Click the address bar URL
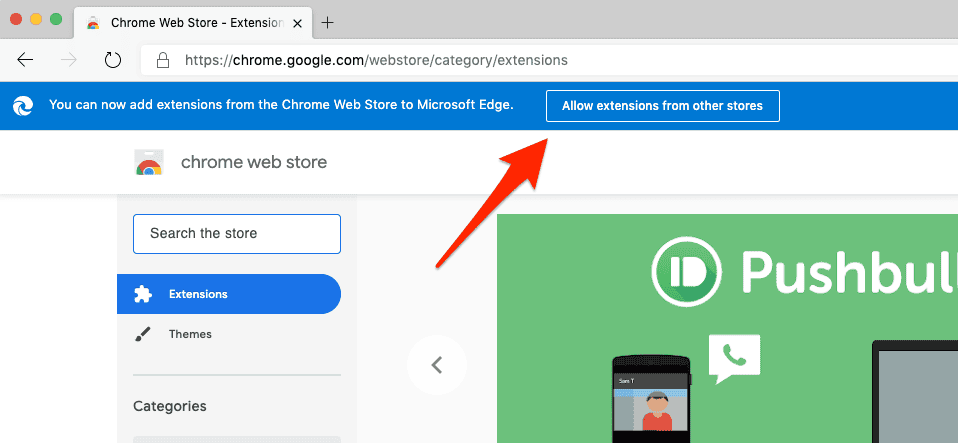The height and width of the screenshot is (443, 958). tap(376, 60)
